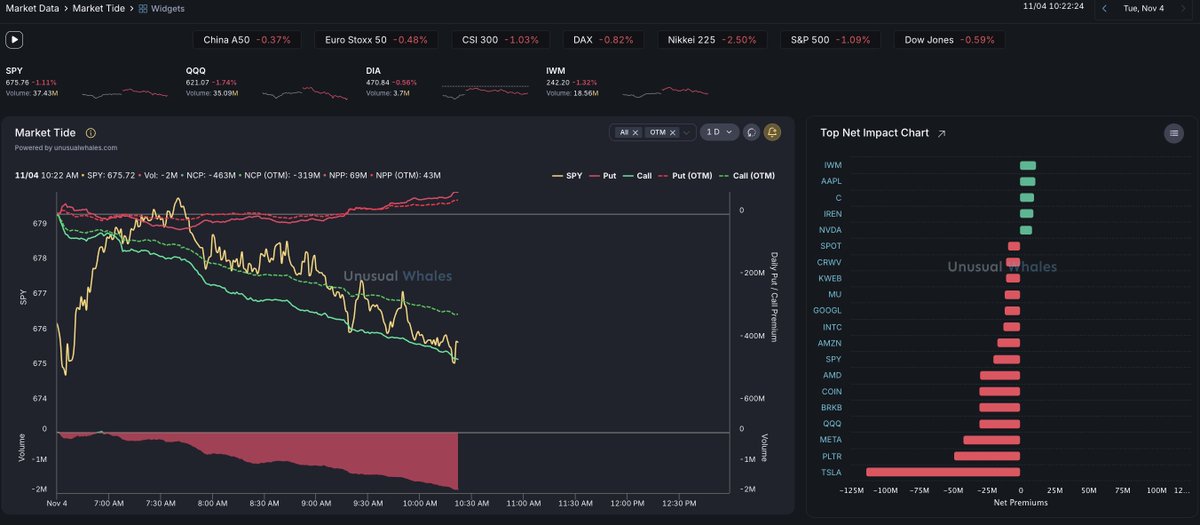
Task: Click the IWM label in Net Impact chart
Action: [x=832, y=165]
